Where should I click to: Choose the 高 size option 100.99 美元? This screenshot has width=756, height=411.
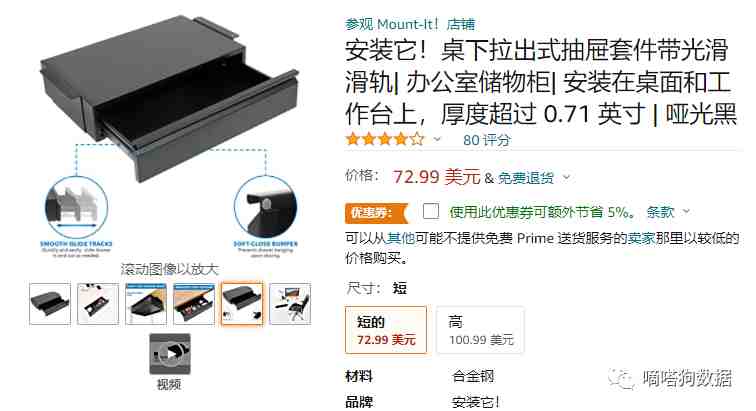480,330
